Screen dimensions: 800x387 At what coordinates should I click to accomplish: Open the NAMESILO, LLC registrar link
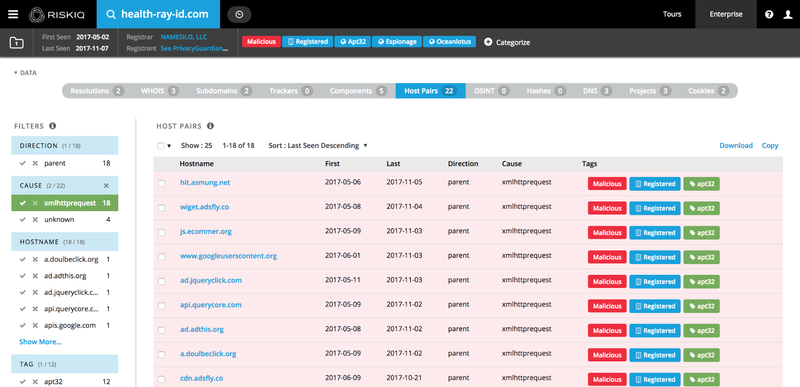pos(184,37)
